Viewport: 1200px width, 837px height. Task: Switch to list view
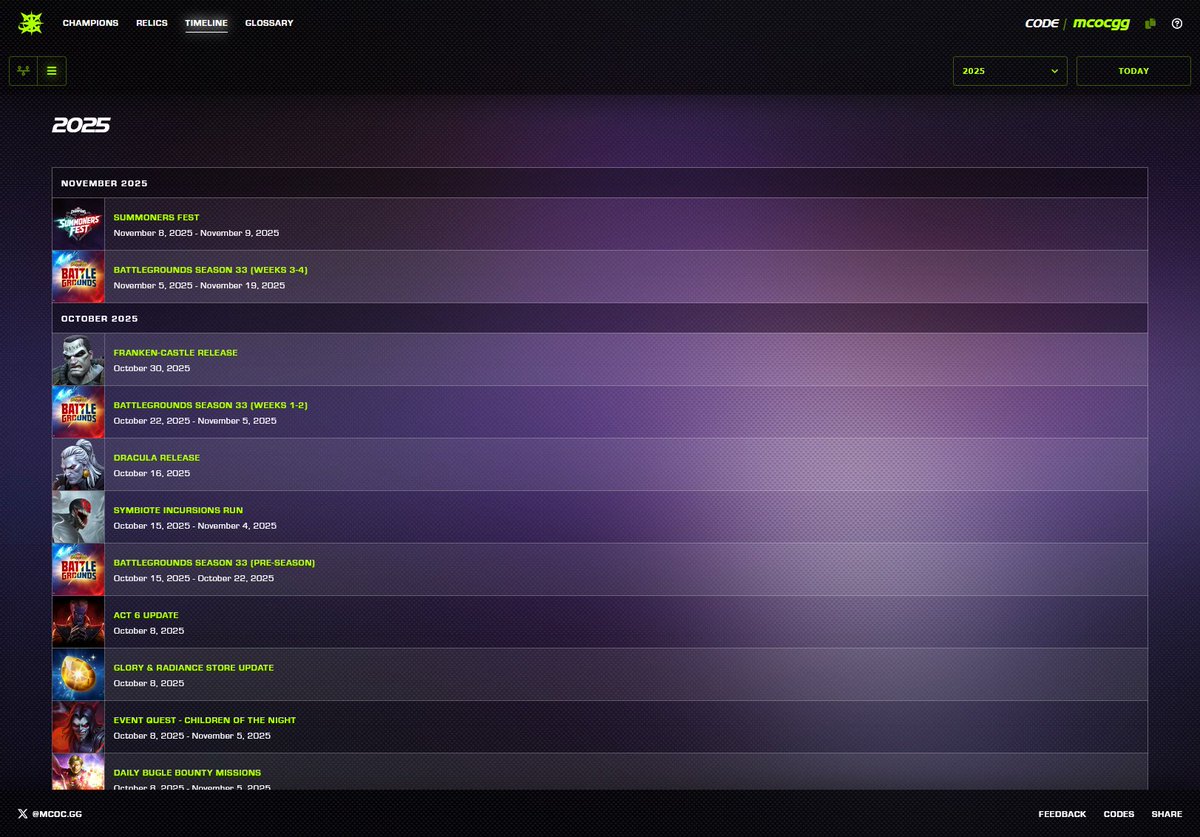(52, 71)
